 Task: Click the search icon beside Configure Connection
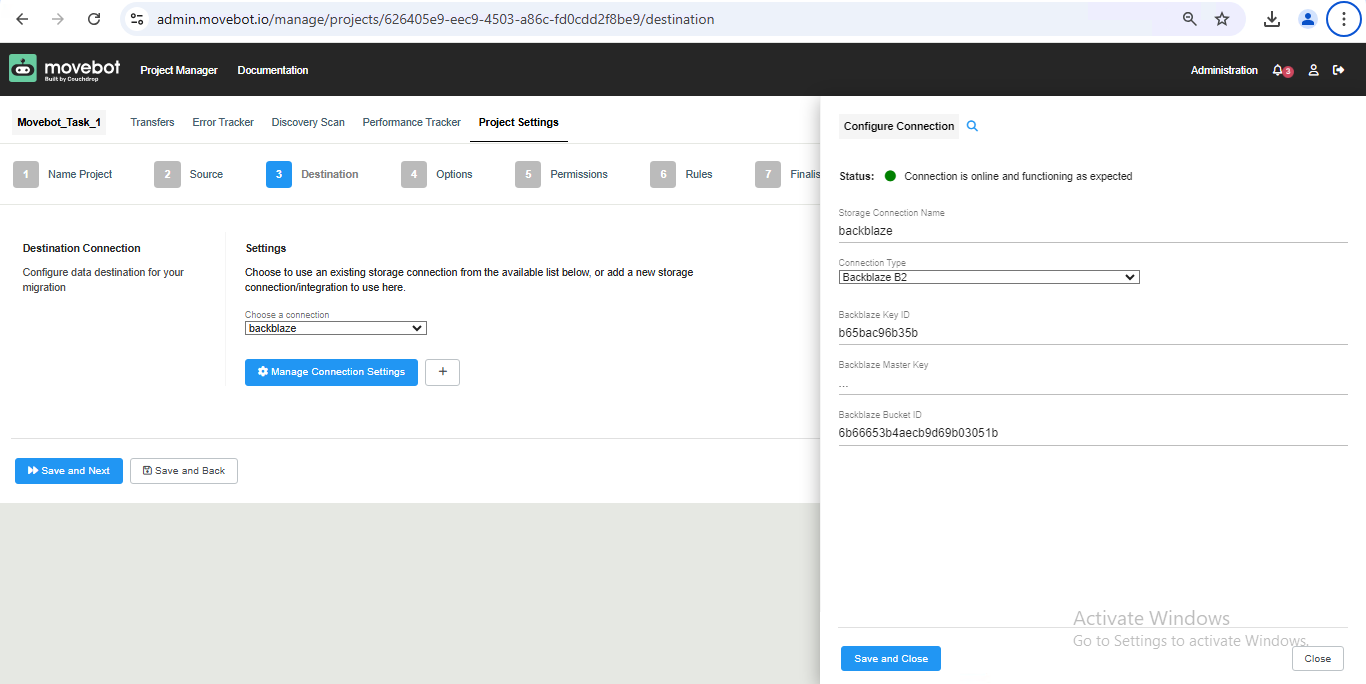coord(972,126)
